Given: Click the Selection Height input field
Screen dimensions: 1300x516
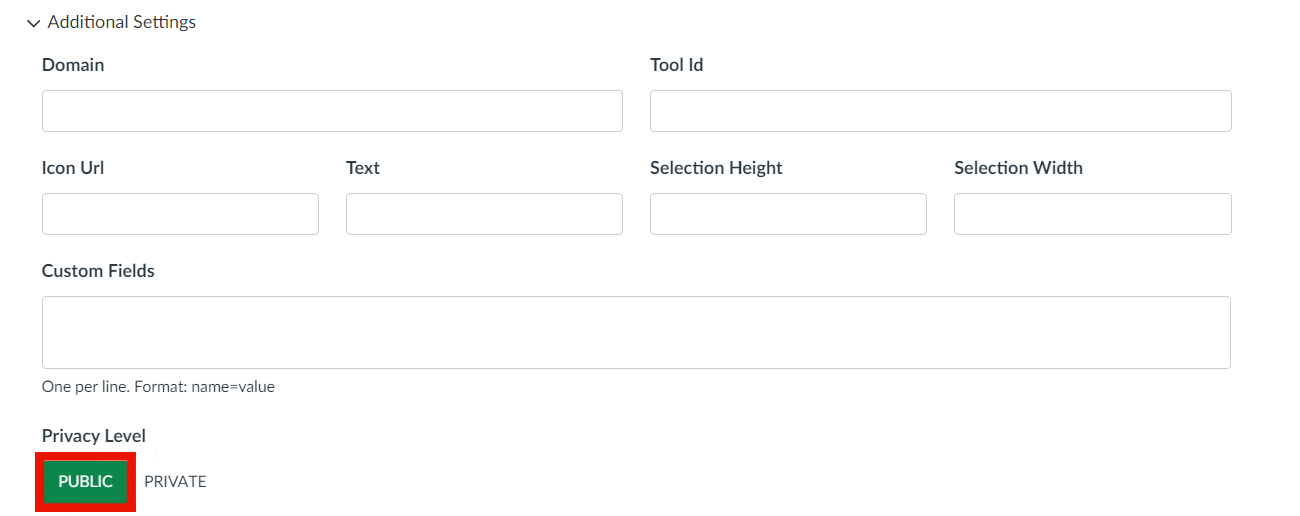Looking at the screenshot, I should [788, 214].
